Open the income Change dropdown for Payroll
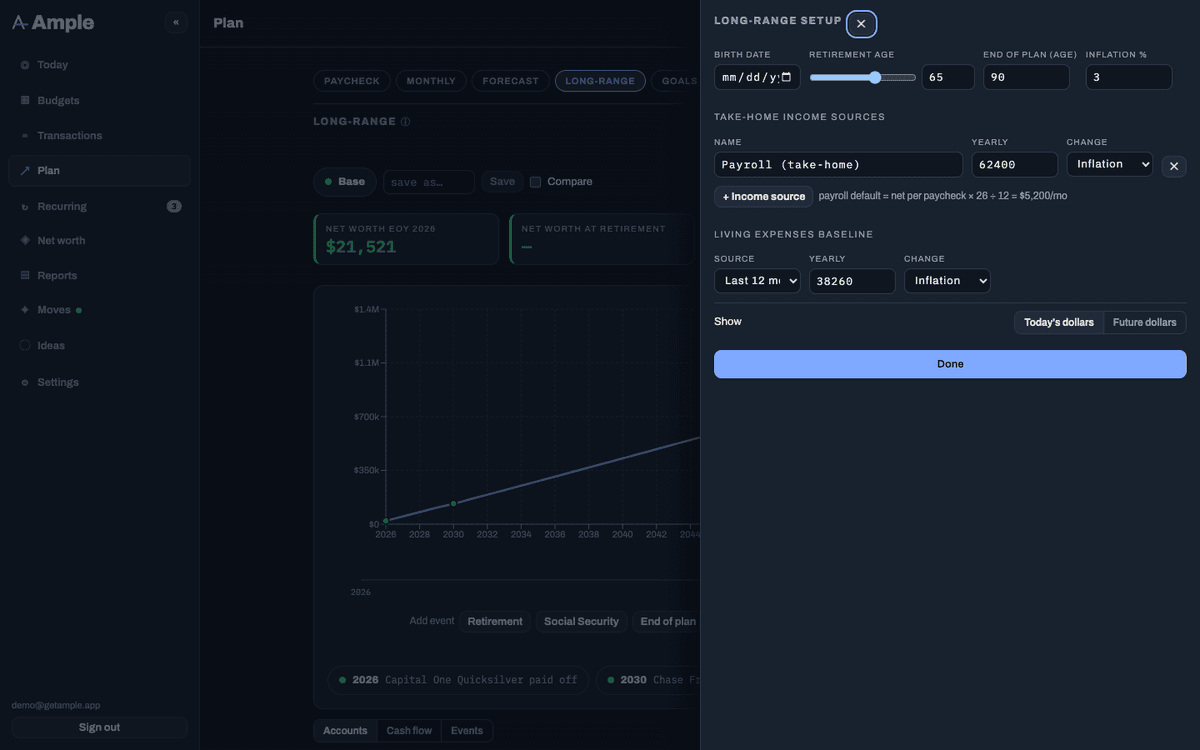The image size is (1200, 750). (1110, 164)
